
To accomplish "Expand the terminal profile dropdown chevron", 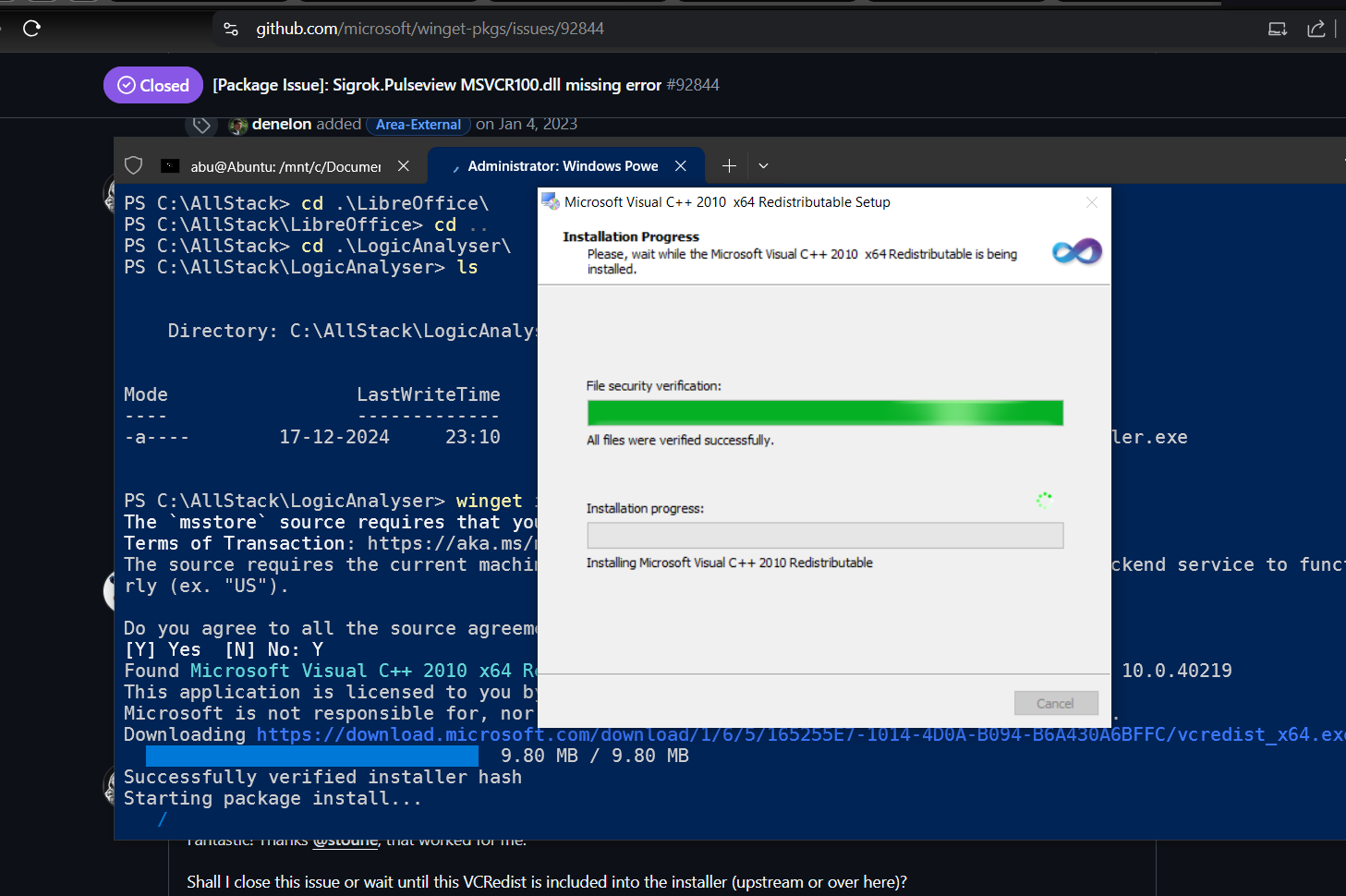I will (x=763, y=165).
